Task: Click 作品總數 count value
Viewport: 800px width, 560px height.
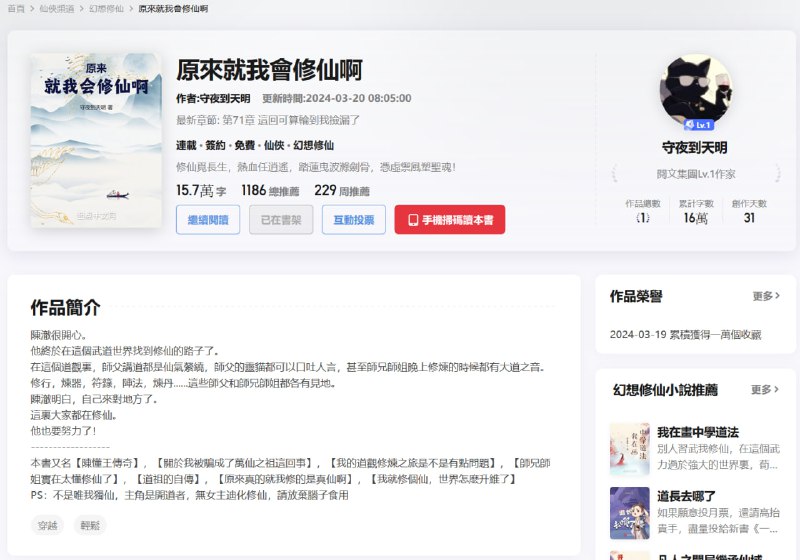Action: pyautogui.click(x=642, y=218)
